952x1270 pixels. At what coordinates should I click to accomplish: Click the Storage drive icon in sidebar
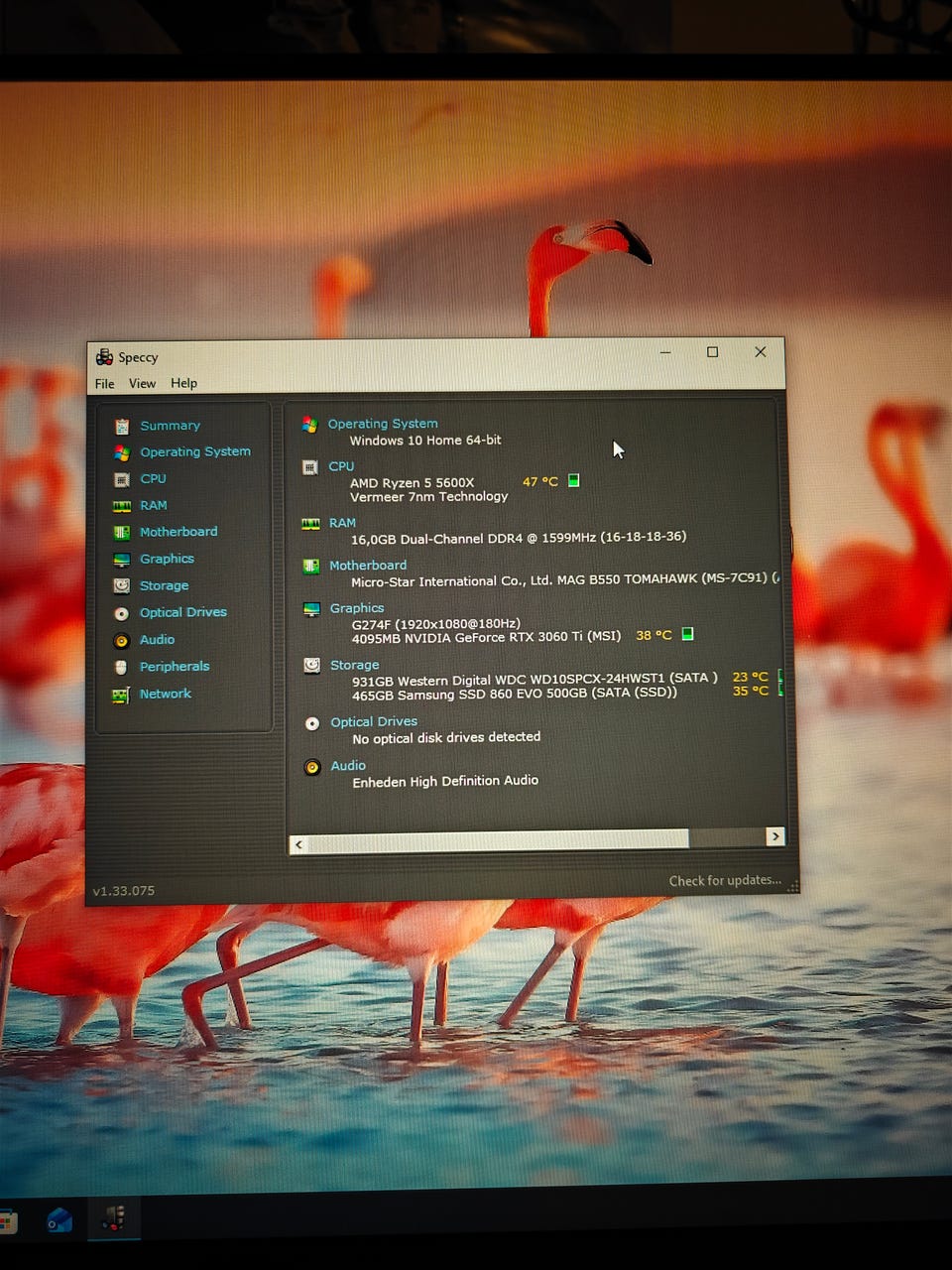pos(122,586)
